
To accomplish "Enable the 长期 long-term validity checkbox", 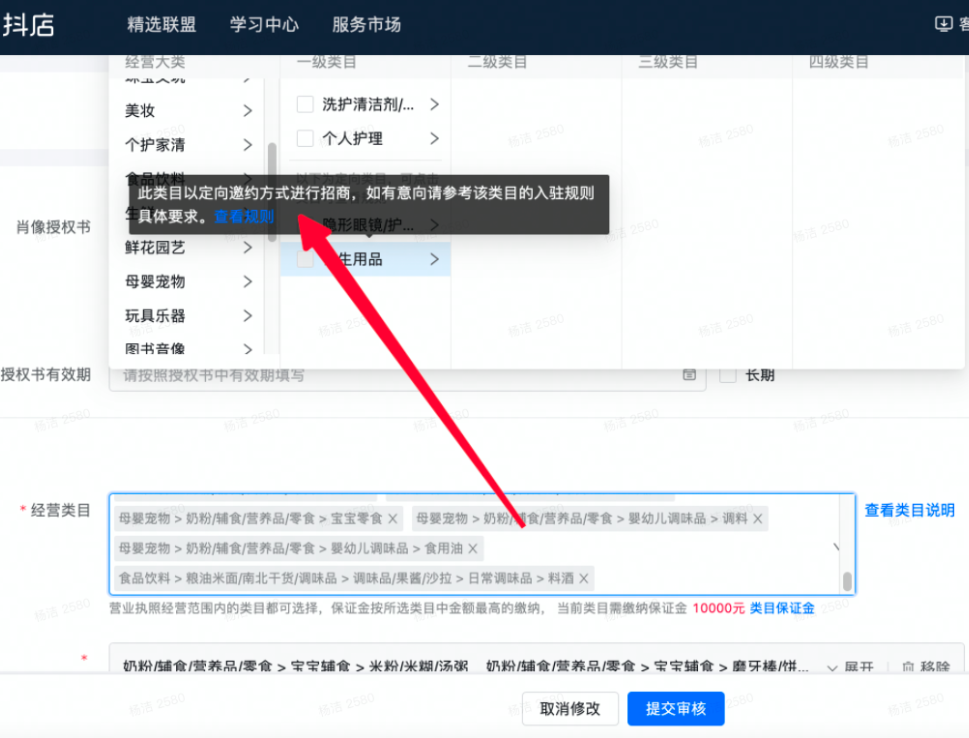I will tap(728, 375).
